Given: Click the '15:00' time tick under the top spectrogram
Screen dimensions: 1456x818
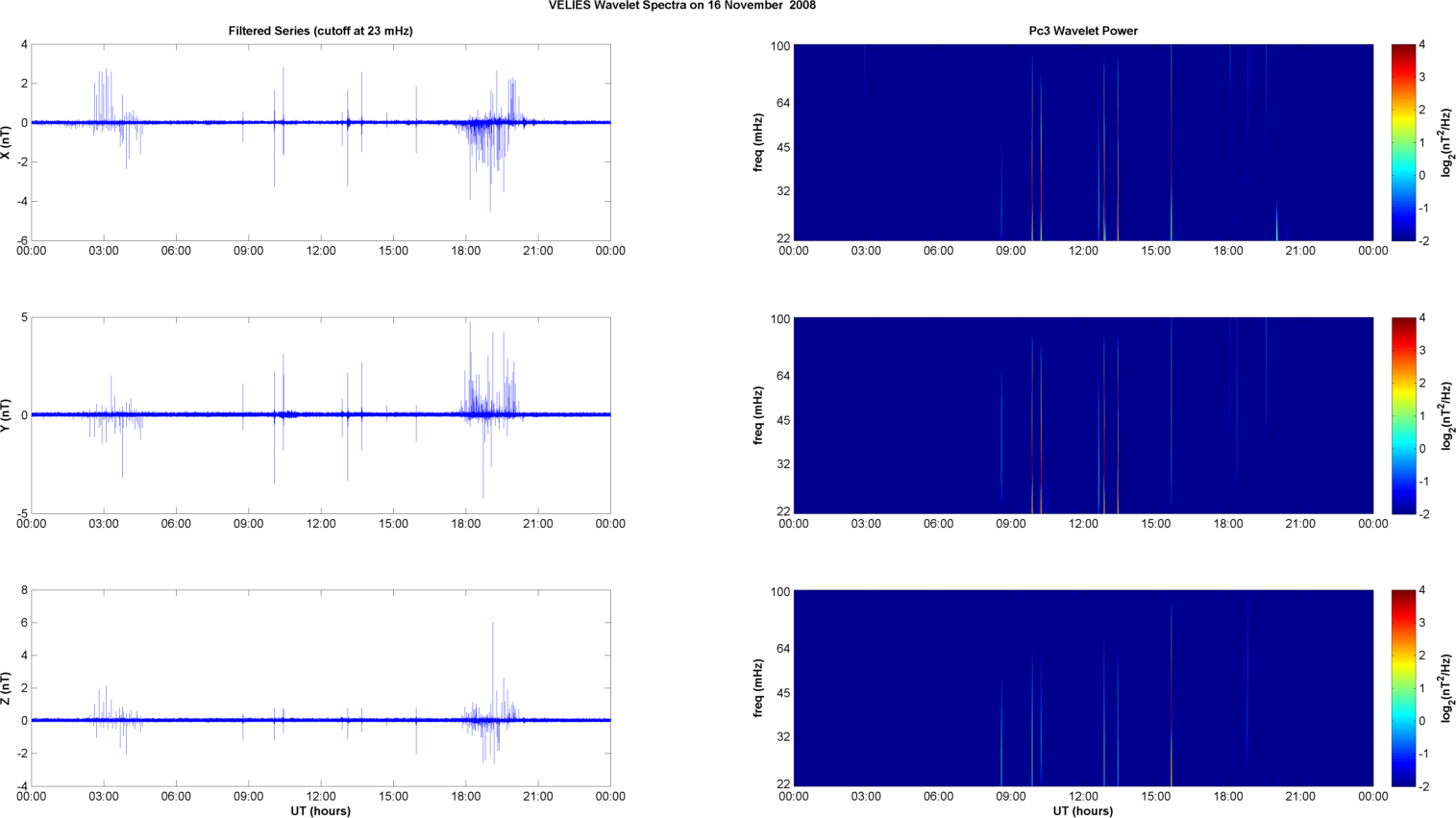Looking at the screenshot, I should pos(1156,251).
